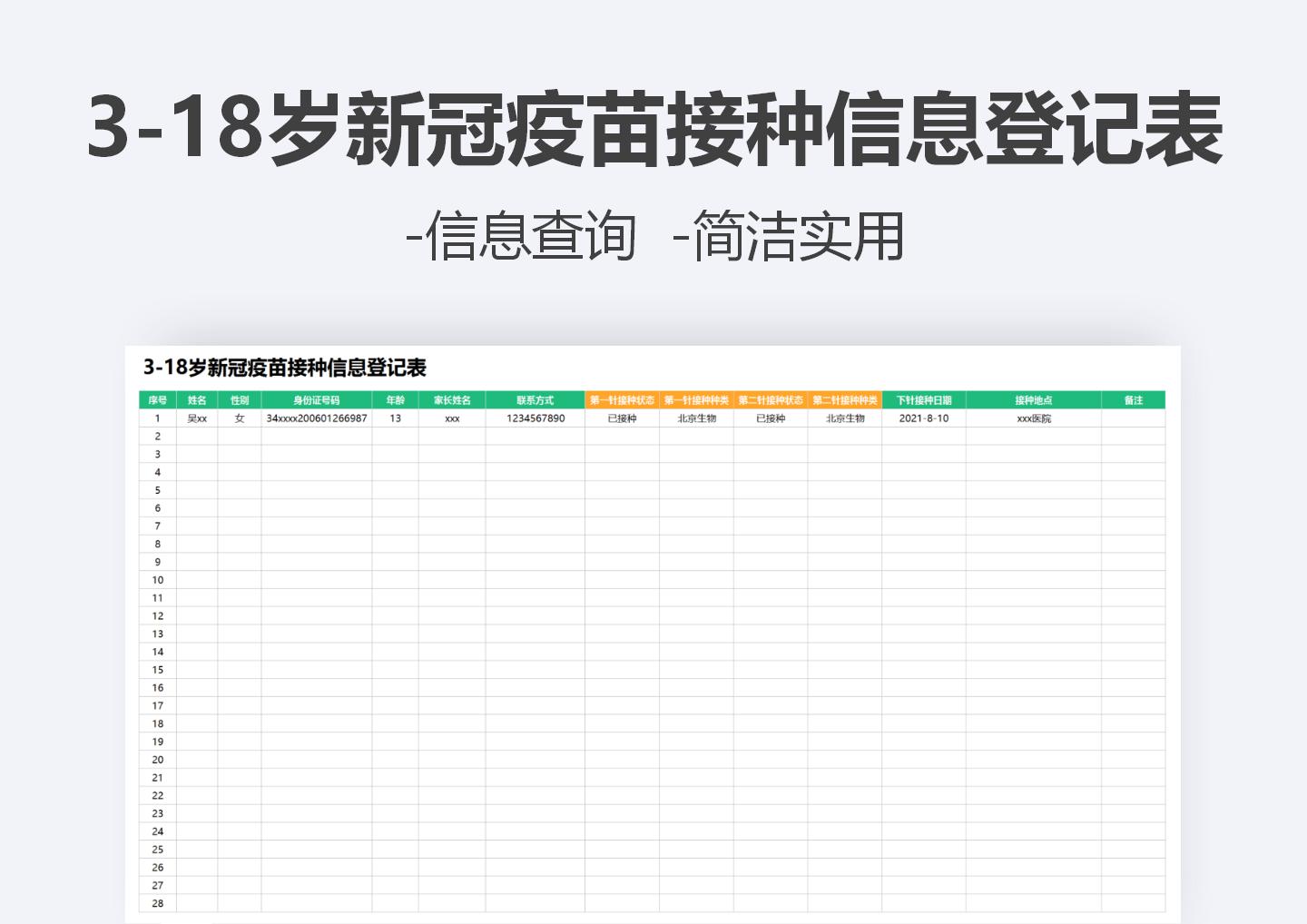
Task: Select the cell containing xxx医院
Action: pos(1035,418)
